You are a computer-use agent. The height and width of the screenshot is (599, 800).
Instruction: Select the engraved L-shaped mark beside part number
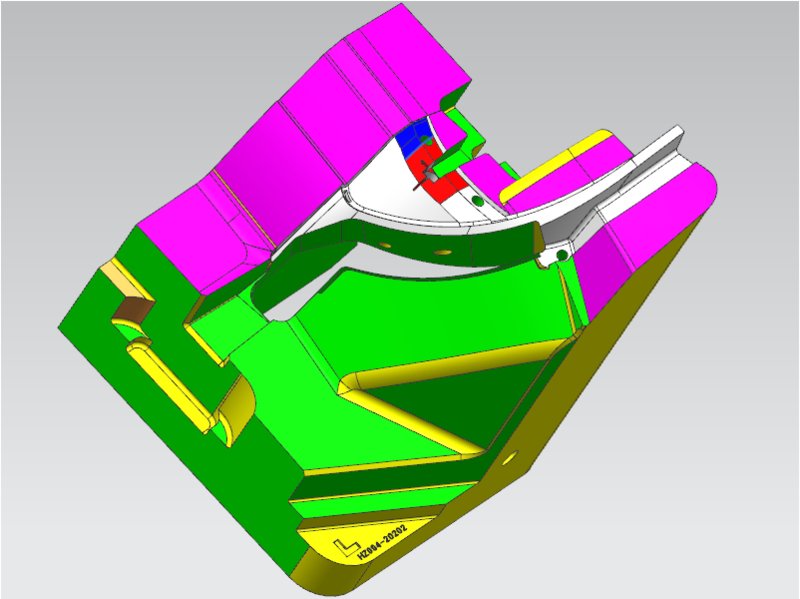(346, 546)
